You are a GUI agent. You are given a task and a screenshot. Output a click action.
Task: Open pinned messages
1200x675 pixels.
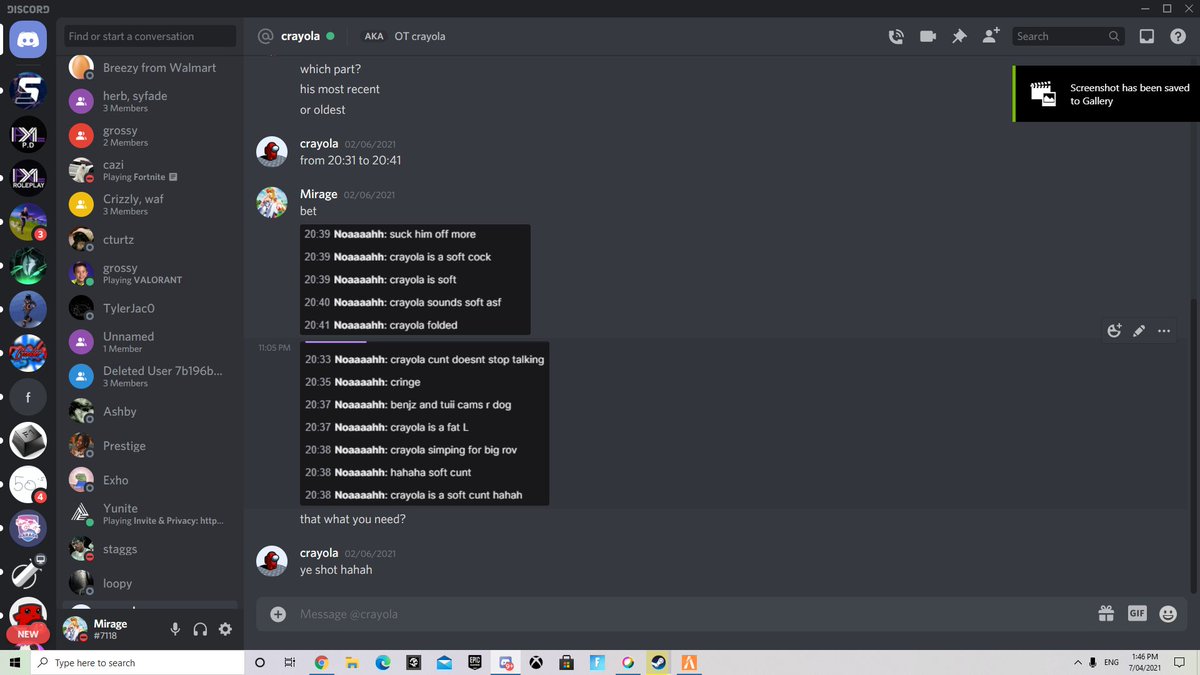[x=959, y=36]
